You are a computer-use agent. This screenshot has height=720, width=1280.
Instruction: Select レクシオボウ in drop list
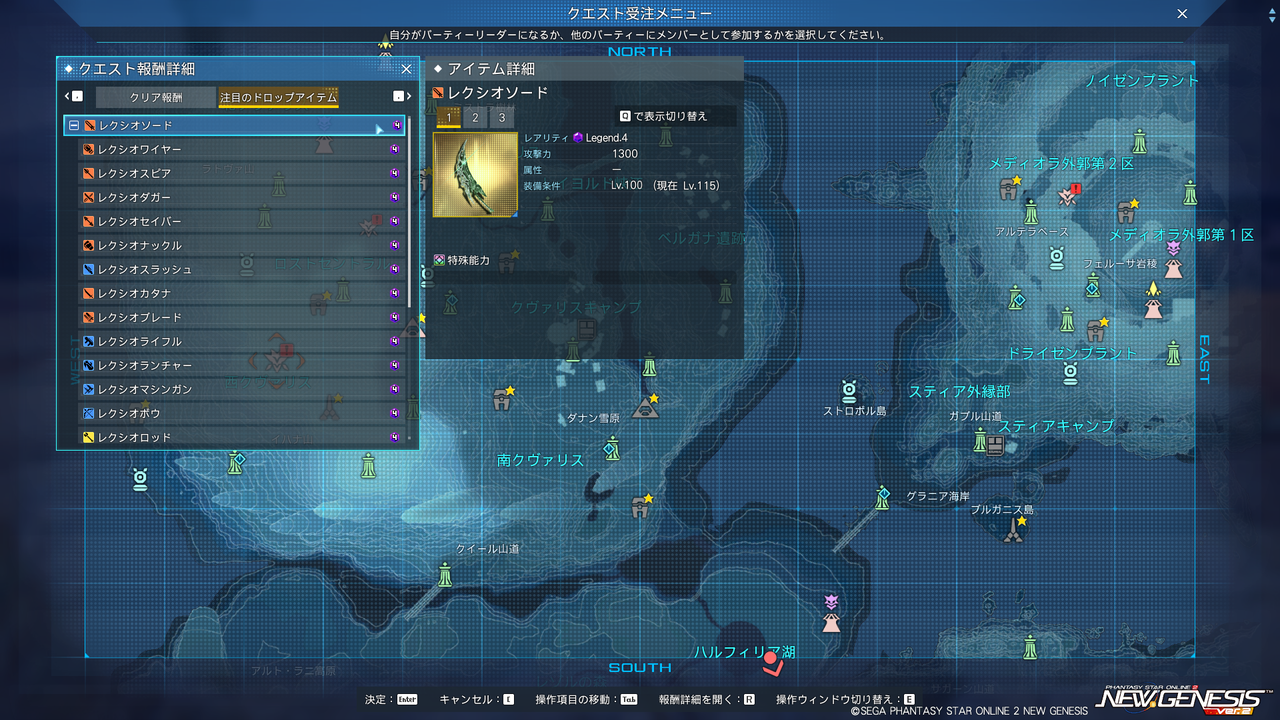point(242,414)
